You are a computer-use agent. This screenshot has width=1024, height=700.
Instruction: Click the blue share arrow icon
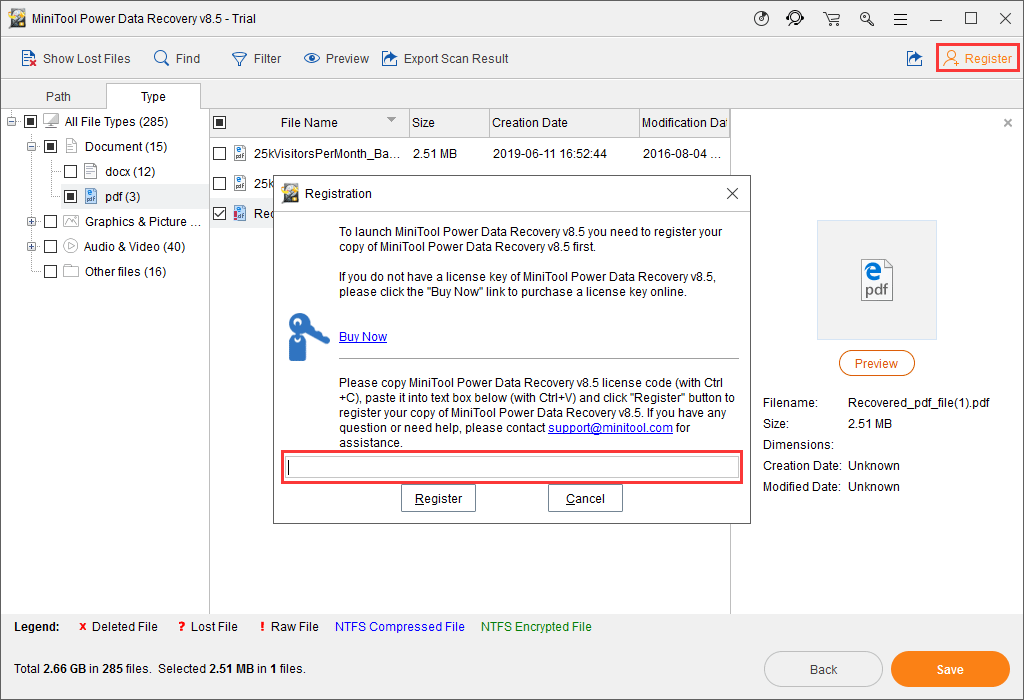914,59
